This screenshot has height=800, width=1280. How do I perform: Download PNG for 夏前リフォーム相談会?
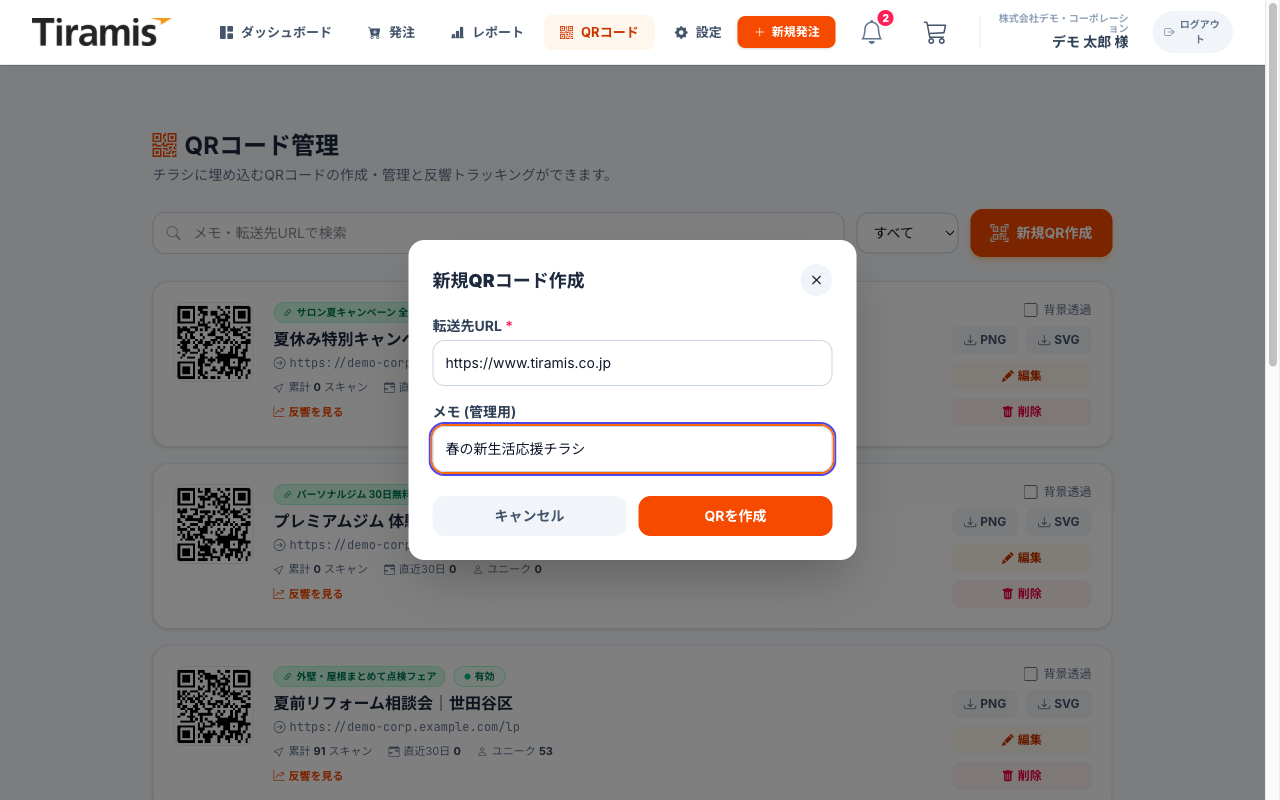(x=985, y=704)
